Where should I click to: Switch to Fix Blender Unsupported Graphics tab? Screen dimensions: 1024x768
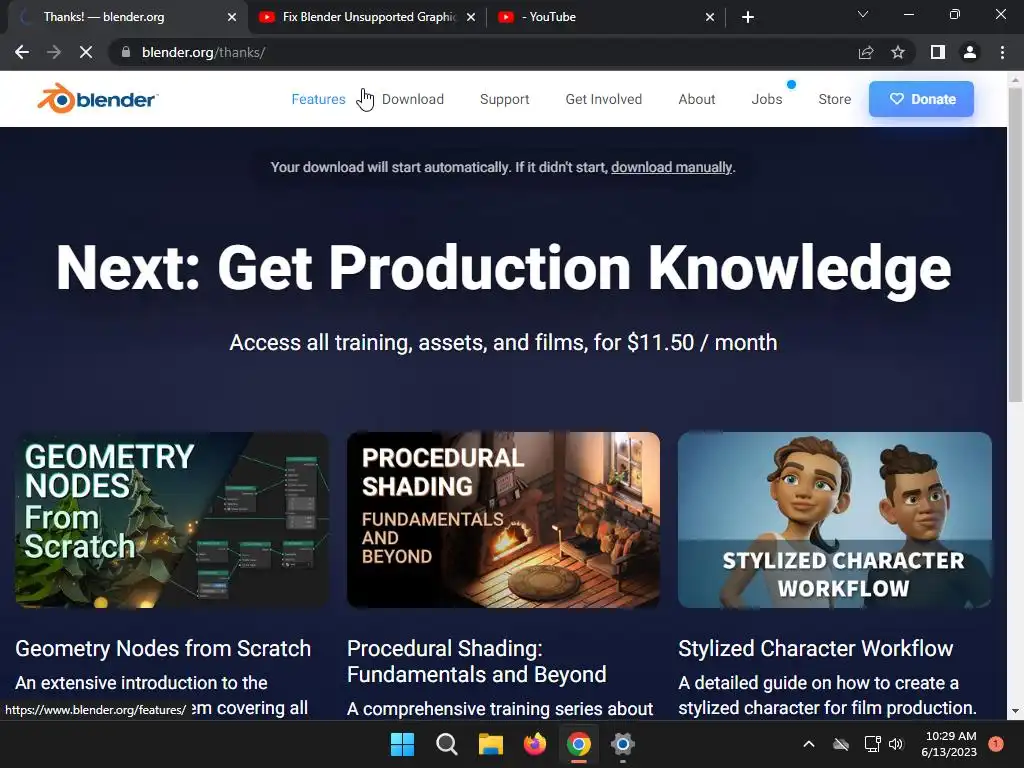point(367,17)
